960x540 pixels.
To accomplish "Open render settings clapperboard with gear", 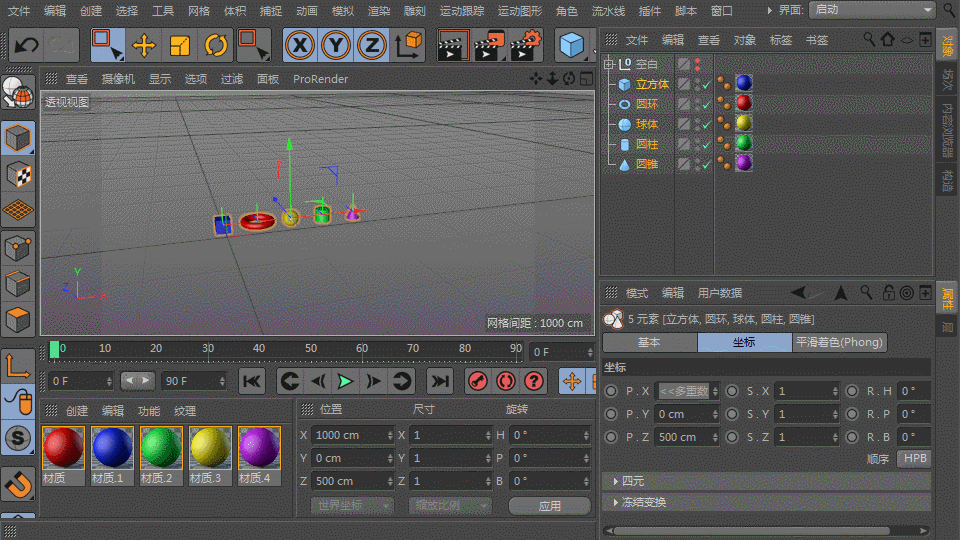I will tap(525, 45).
